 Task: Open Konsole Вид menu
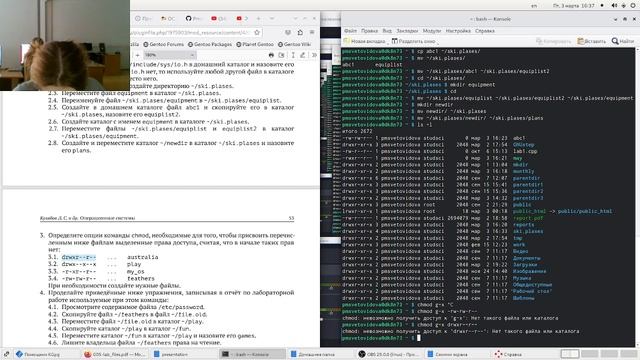(x=387, y=31)
